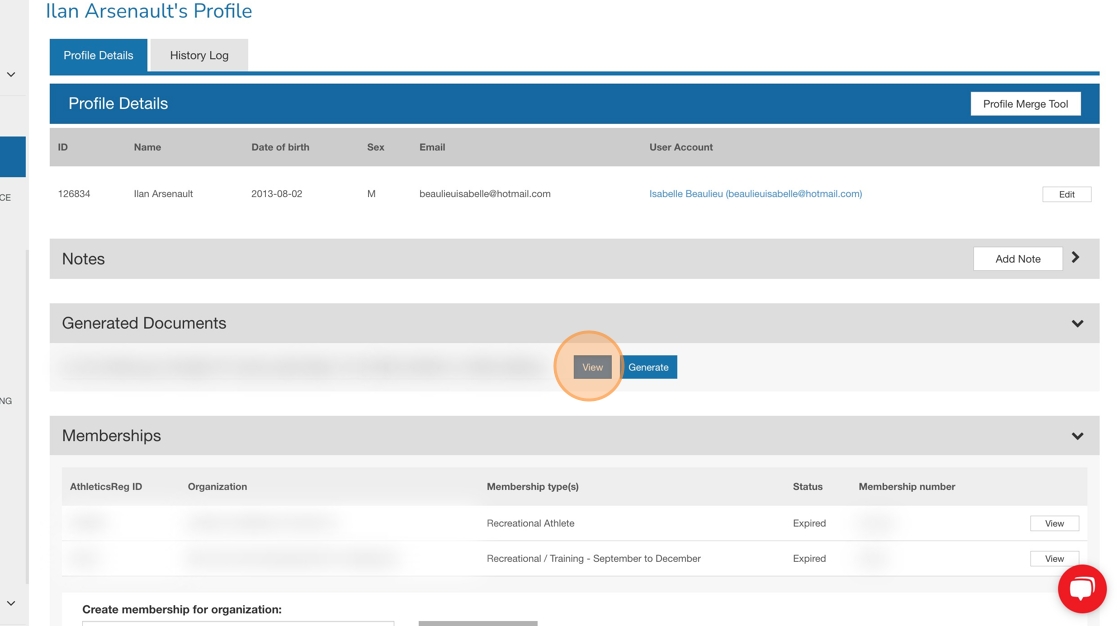Edit Ilan Arsenault's profile details
Viewport: 1120px width, 626px height.
[1066, 194]
